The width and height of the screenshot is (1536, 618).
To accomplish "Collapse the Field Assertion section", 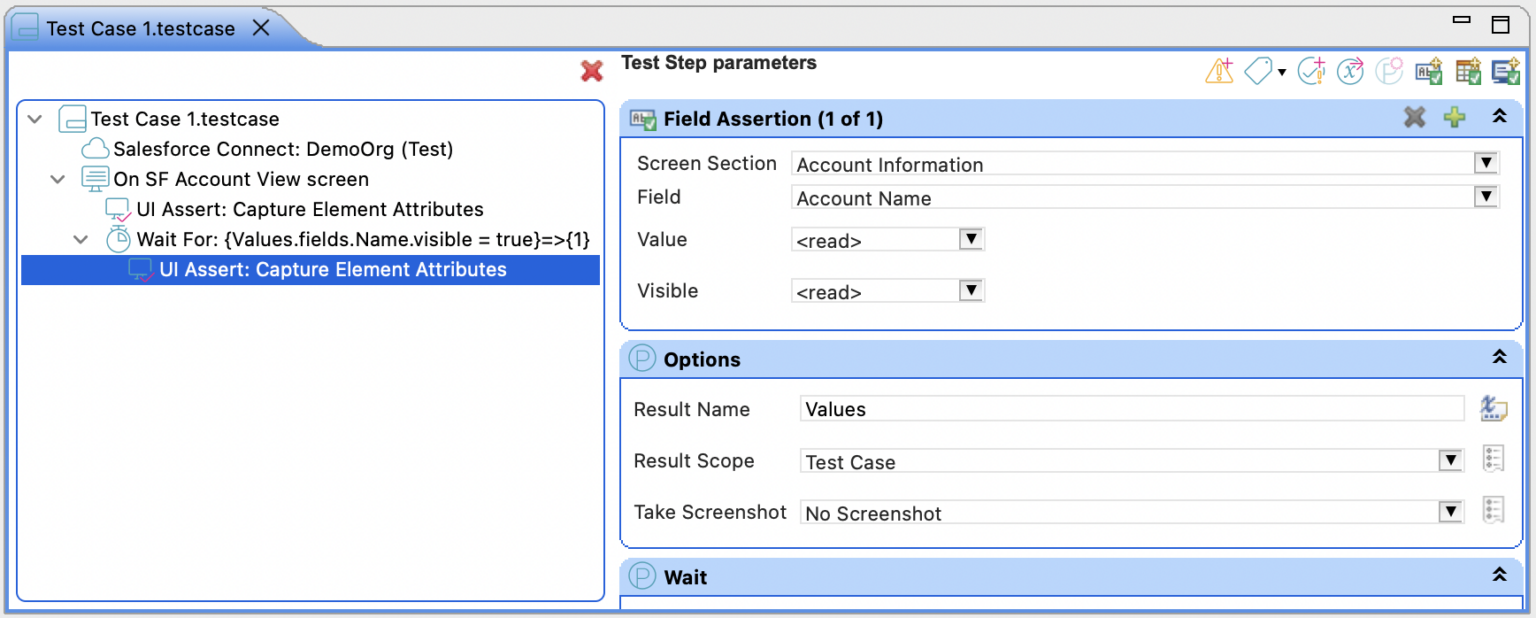I will tap(1499, 116).
